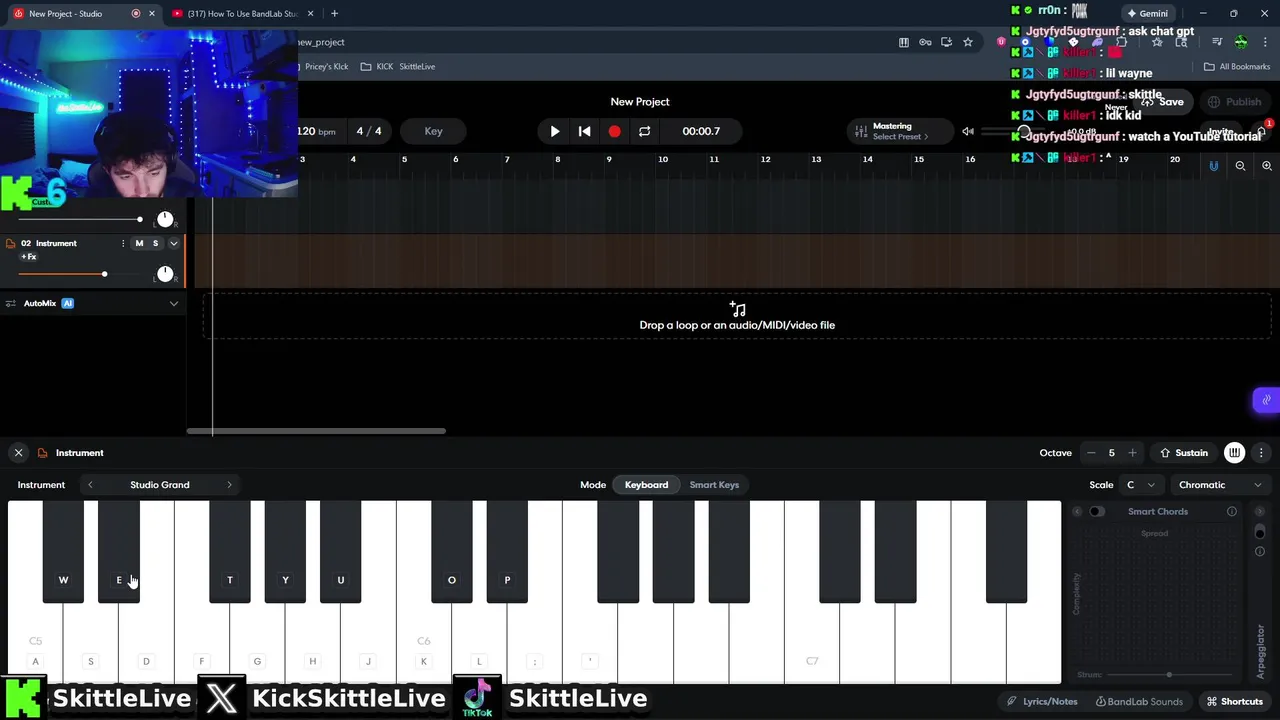Open the Scale root note C dropdown
The image size is (1280, 720).
[1140, 485]
